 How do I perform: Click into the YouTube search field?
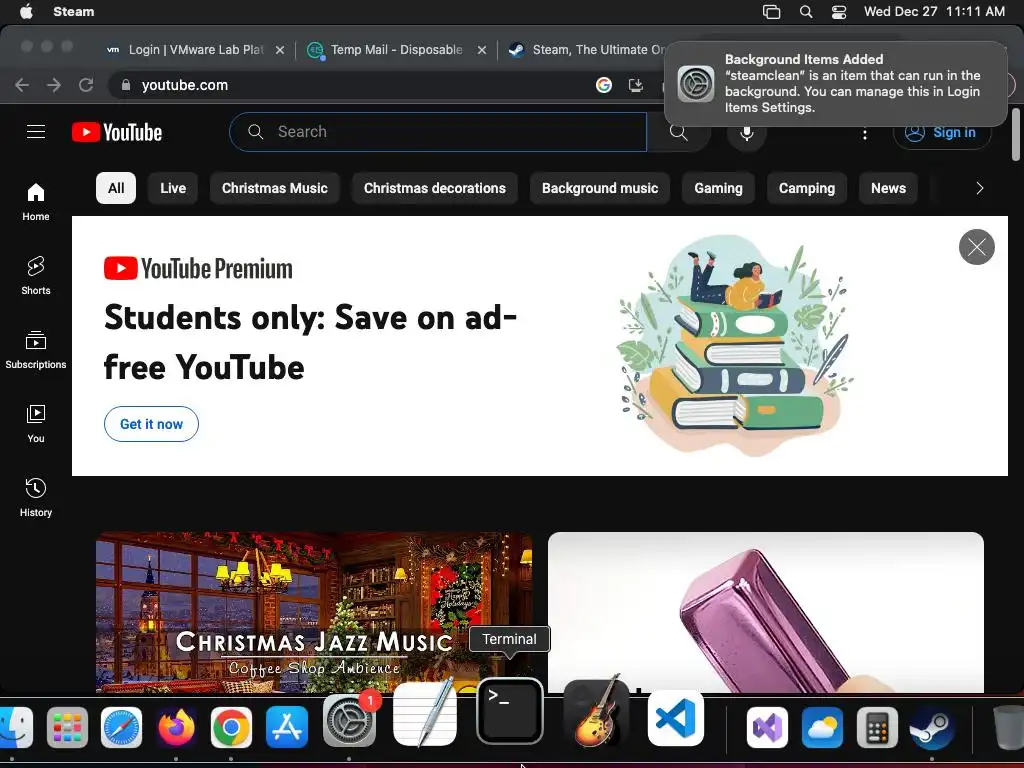point(438,132)
